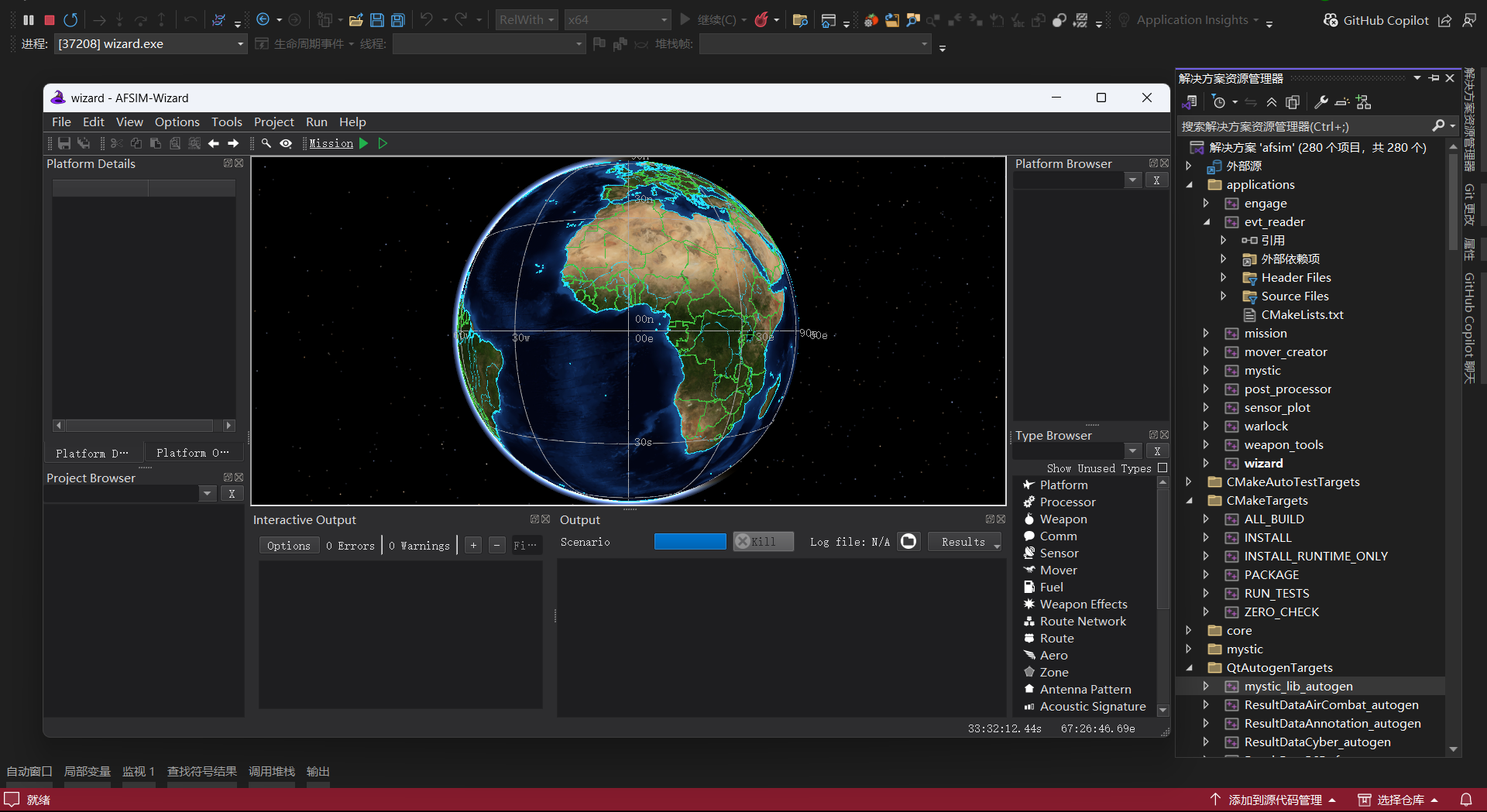Toggle the 0 Warnings filter

419,546
